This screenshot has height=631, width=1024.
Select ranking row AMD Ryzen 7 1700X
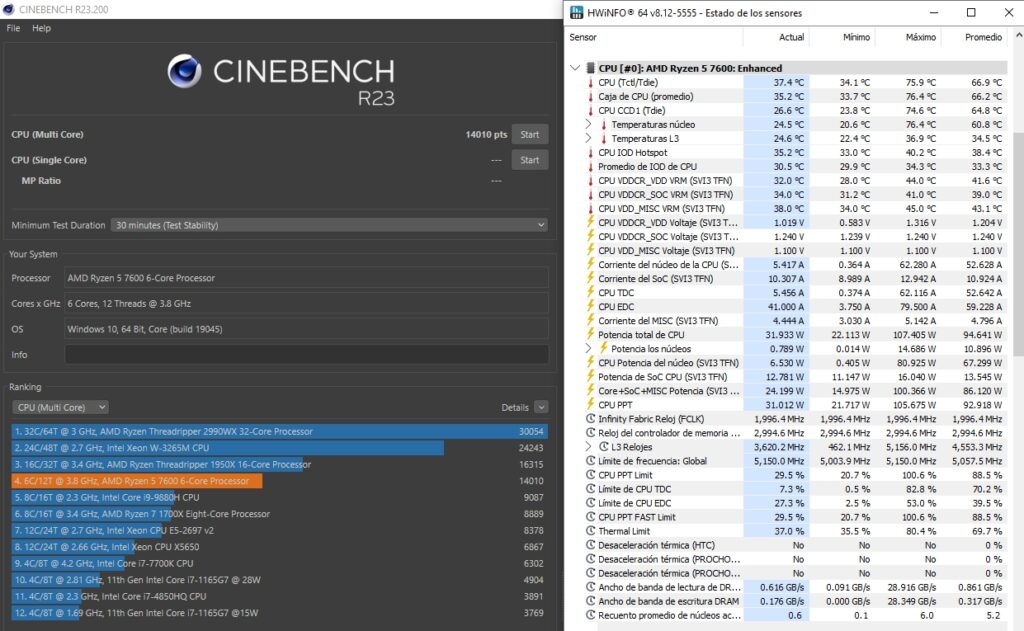tap(280, 514)
